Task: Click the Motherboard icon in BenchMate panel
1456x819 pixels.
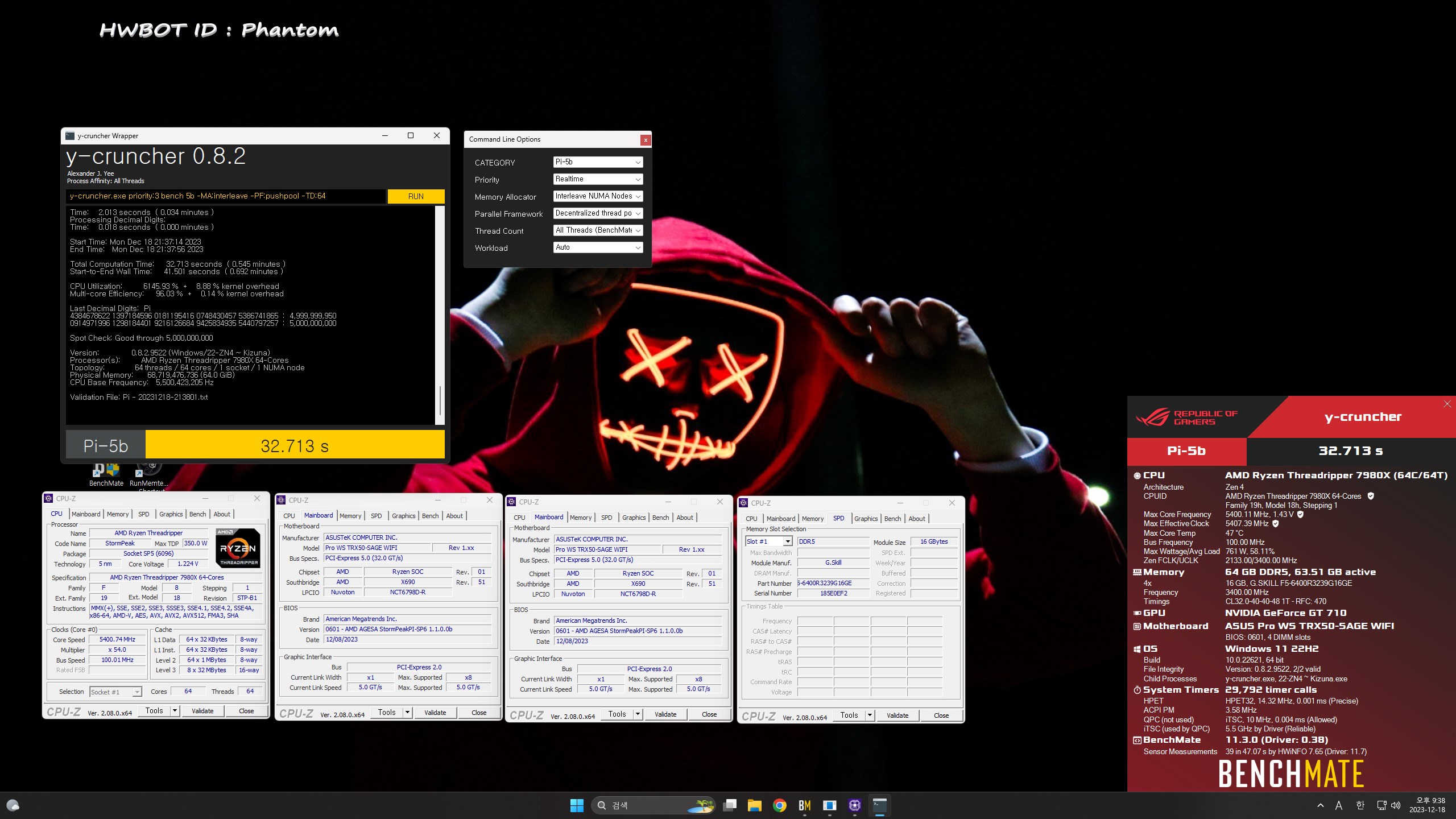Action: [1137, 626]
